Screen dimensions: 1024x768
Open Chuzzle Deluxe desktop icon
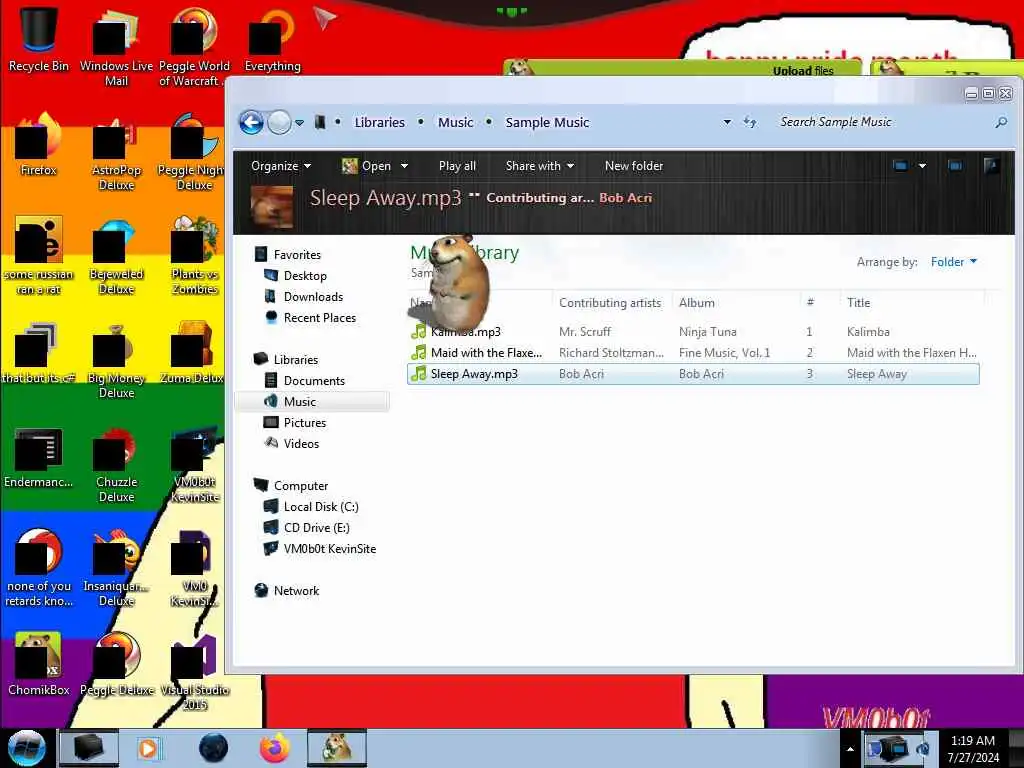click(x=116, y=465)
